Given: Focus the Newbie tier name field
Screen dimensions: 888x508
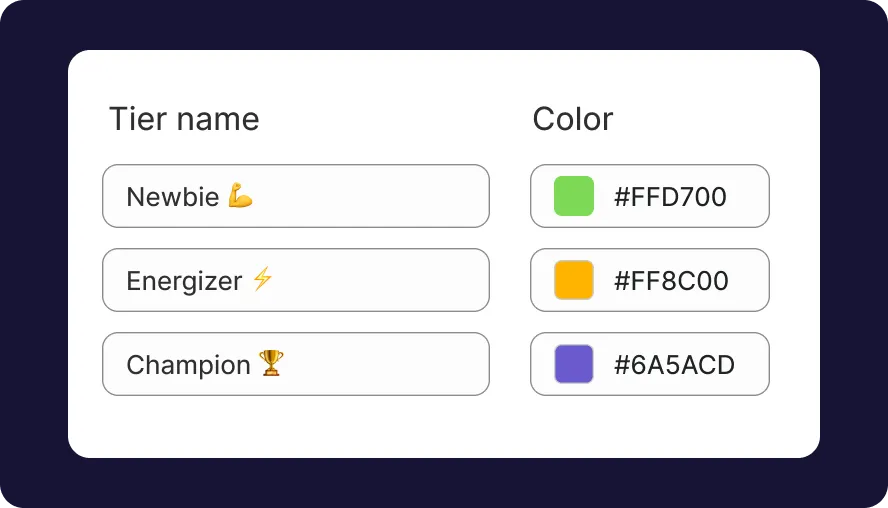Looking at the screenshot, I should 296,196.
